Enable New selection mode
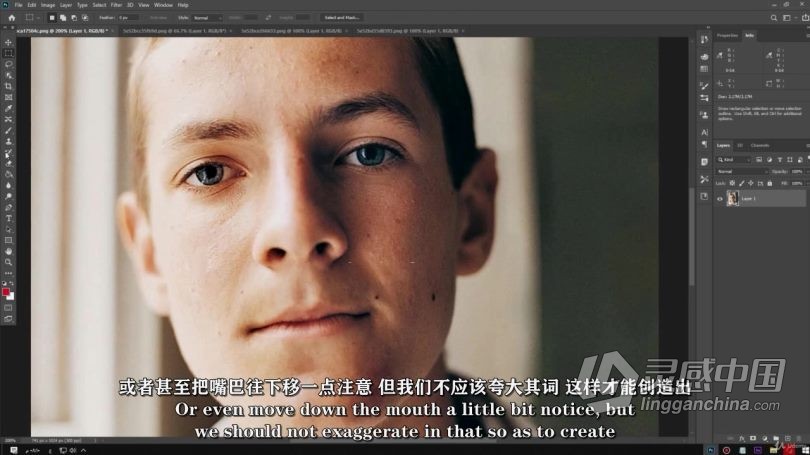 [x=52, y=18]
